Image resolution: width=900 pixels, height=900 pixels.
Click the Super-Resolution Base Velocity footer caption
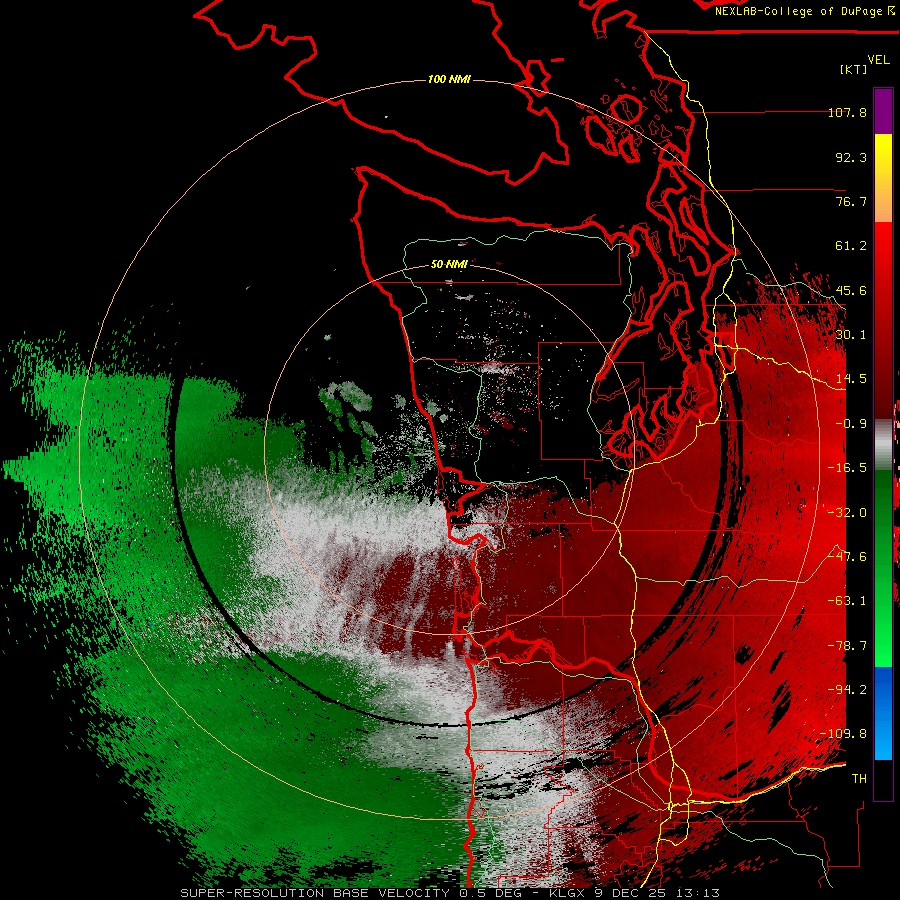tap(450, 893)
